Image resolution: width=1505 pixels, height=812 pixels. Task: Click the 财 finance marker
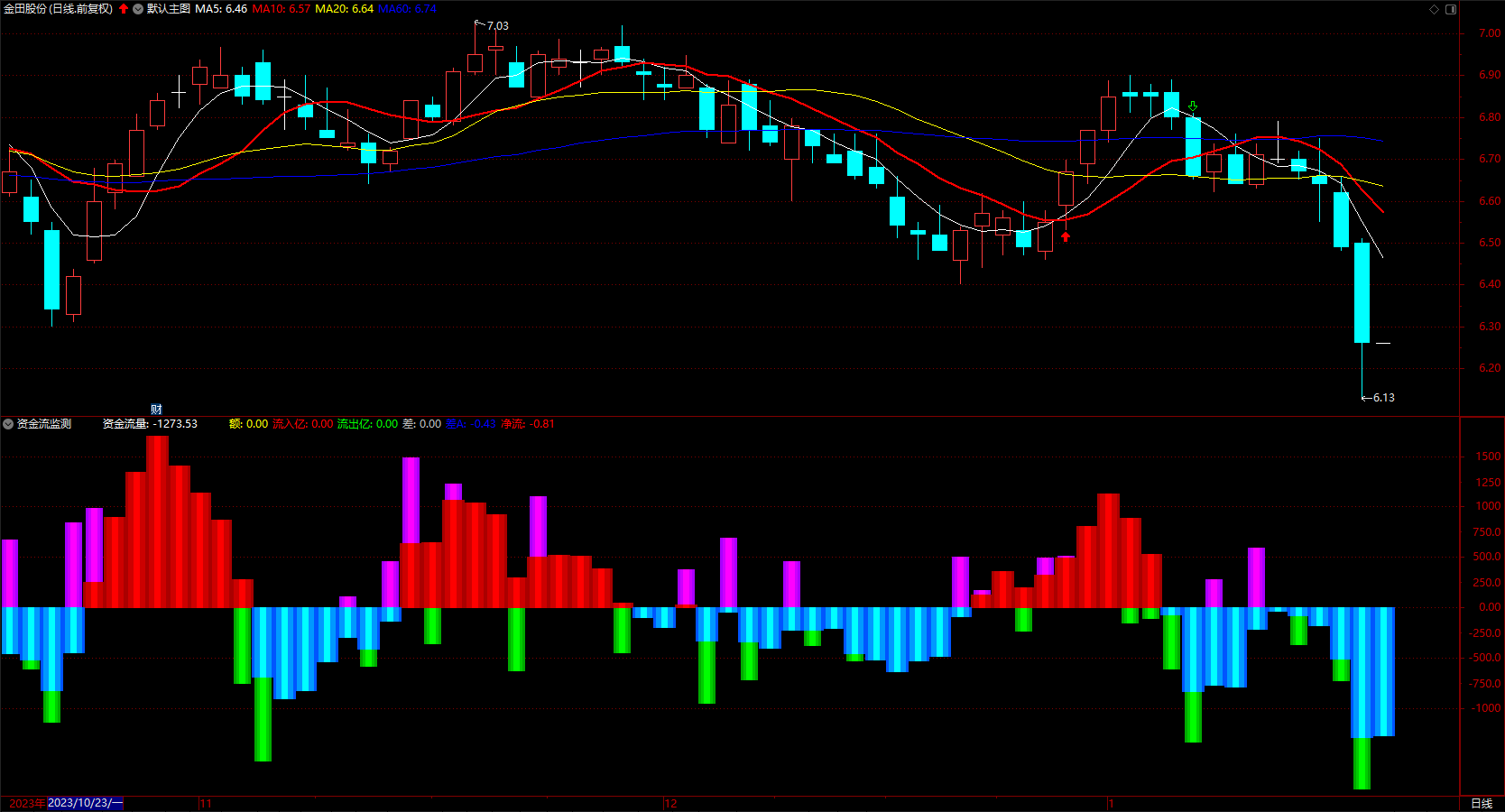pos(156,410)
